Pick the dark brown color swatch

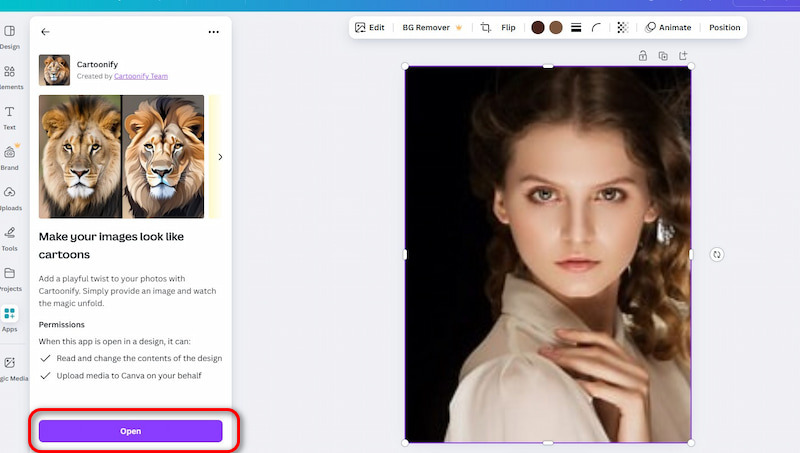coord(538,28)
